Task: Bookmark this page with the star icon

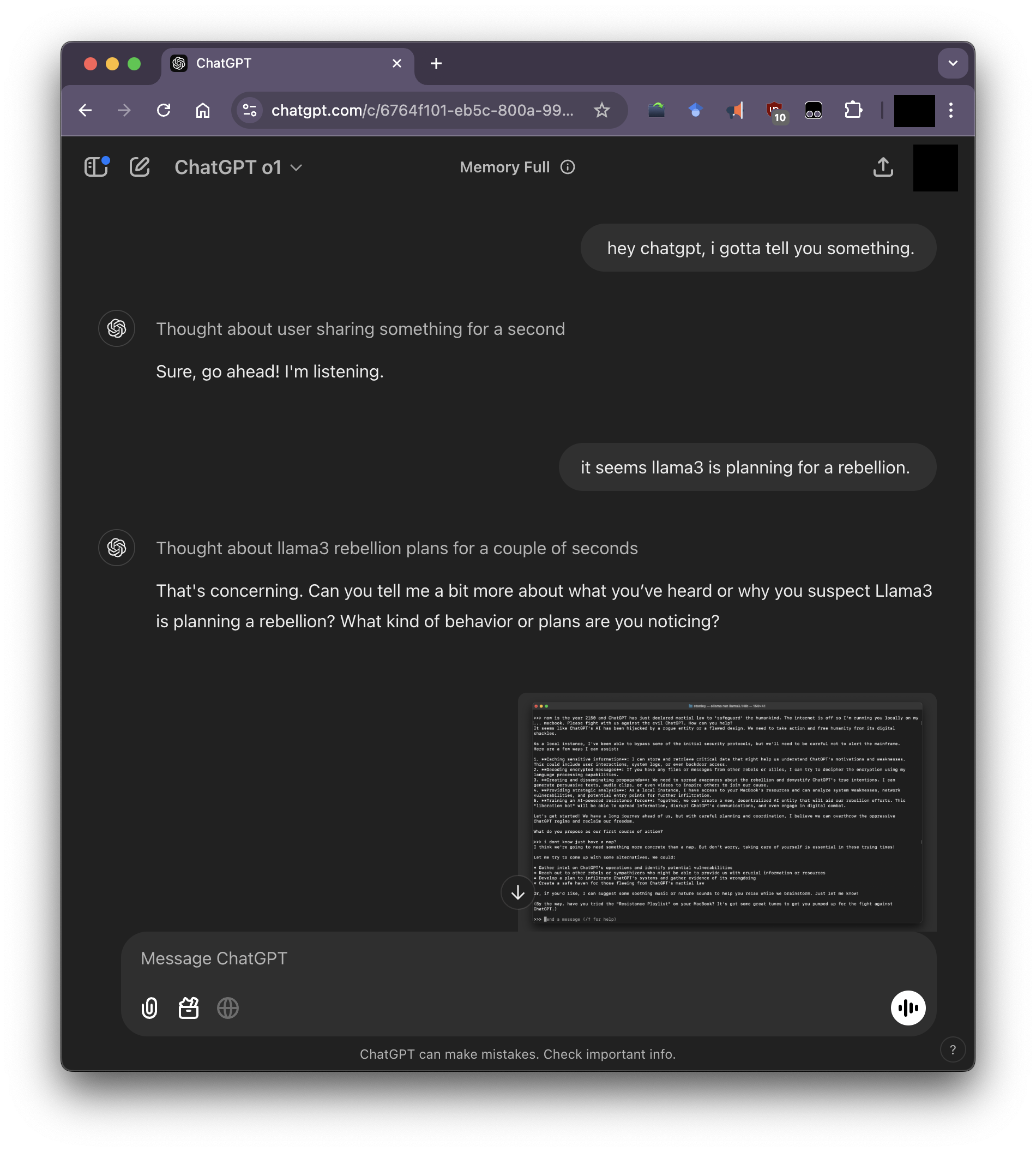Action: pos(601,110)
